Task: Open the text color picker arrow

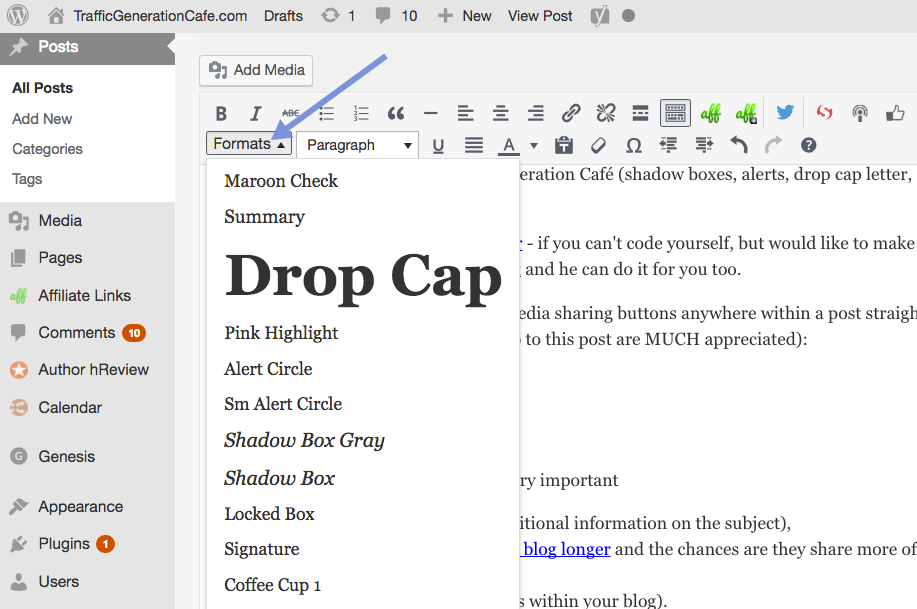Action: pyautogui.click(x=533, y=145)
